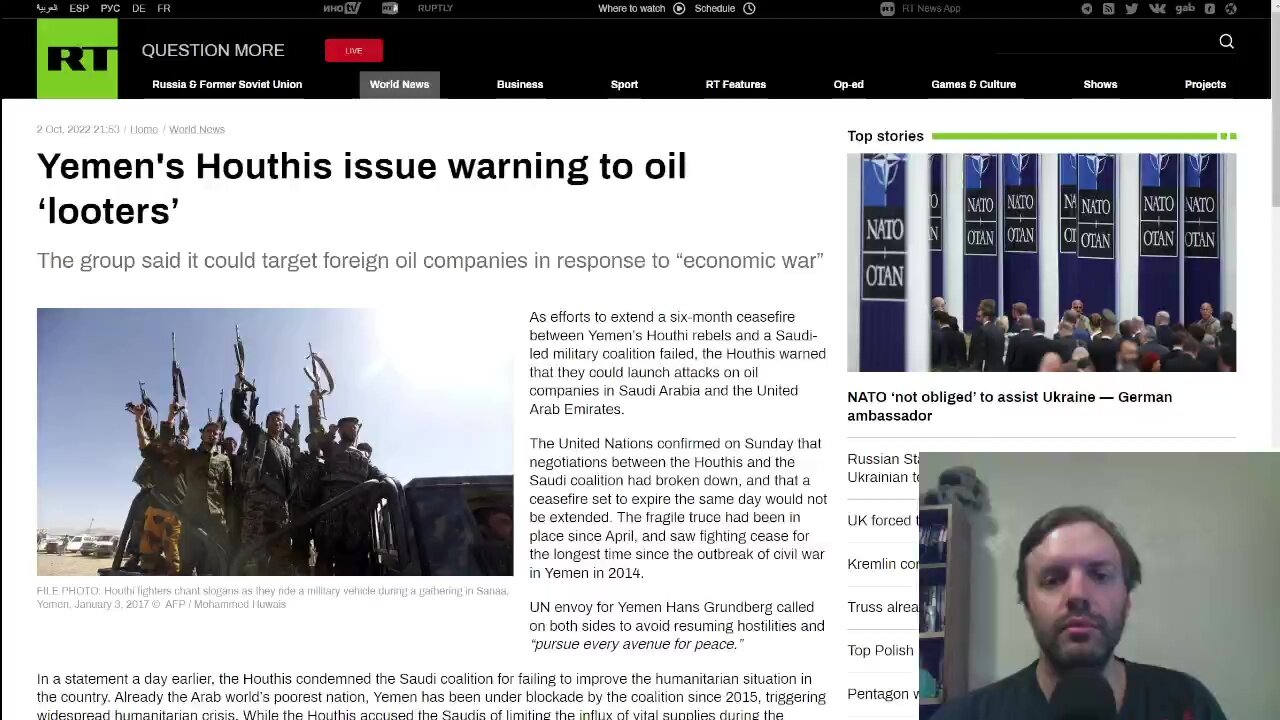The width and height of the screenshot is (1280, 720).
Task: Select the '2 Oct, 2022 21:53' date text
Action: [78, 129]
